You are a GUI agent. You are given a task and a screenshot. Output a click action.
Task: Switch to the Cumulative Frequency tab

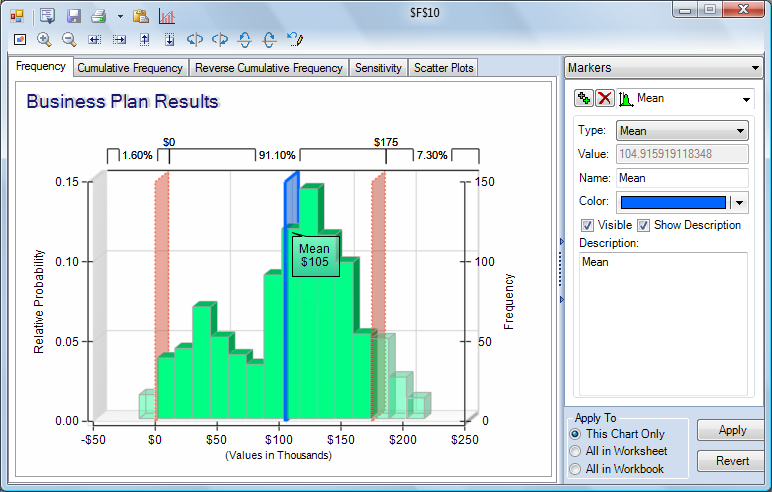130,68
